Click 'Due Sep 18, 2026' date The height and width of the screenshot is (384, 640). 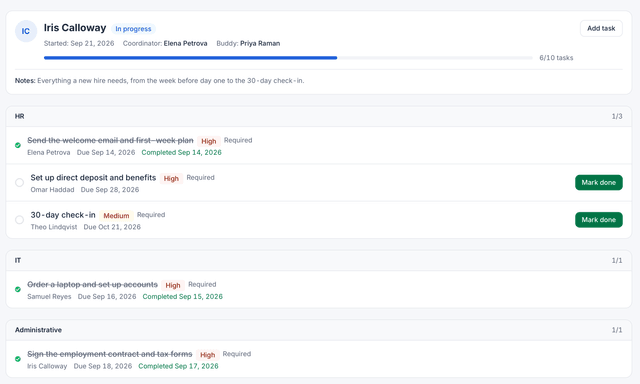[x=103, y=366]
